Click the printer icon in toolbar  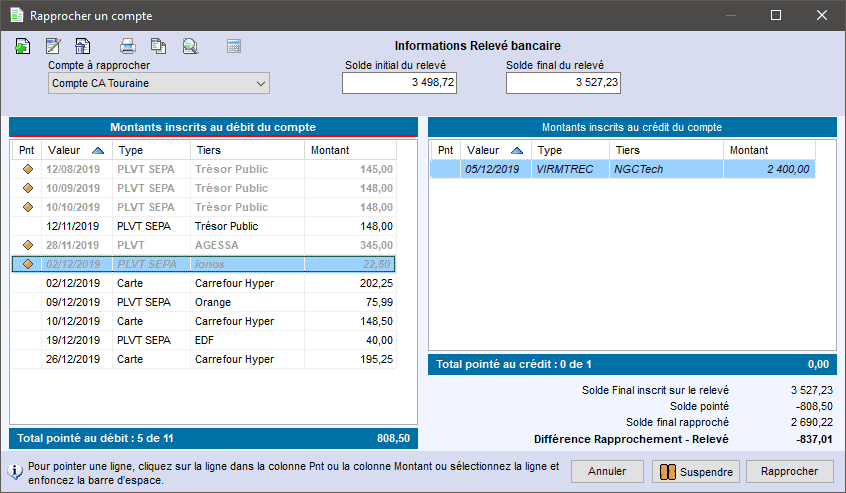(x=128, y=46)
